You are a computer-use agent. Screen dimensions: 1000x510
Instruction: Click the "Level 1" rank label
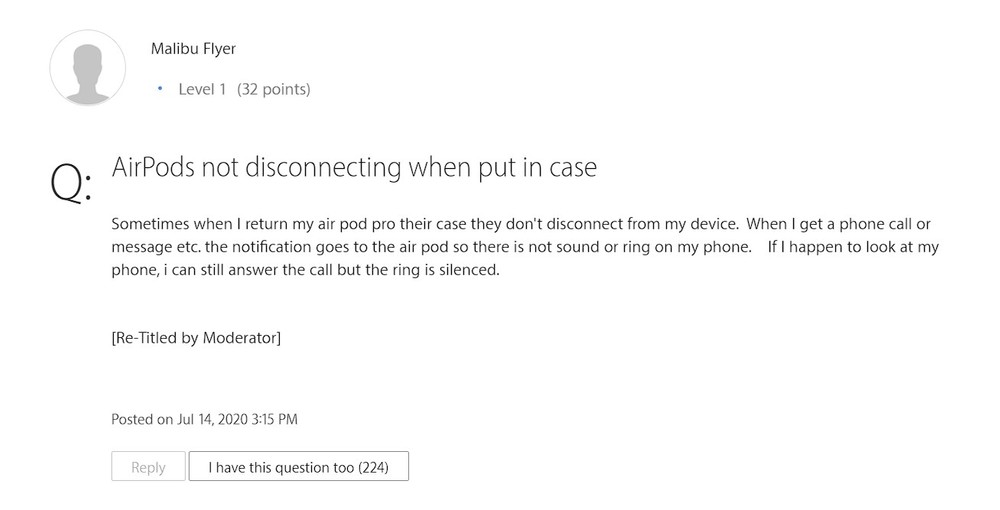(x=202, y=89)
